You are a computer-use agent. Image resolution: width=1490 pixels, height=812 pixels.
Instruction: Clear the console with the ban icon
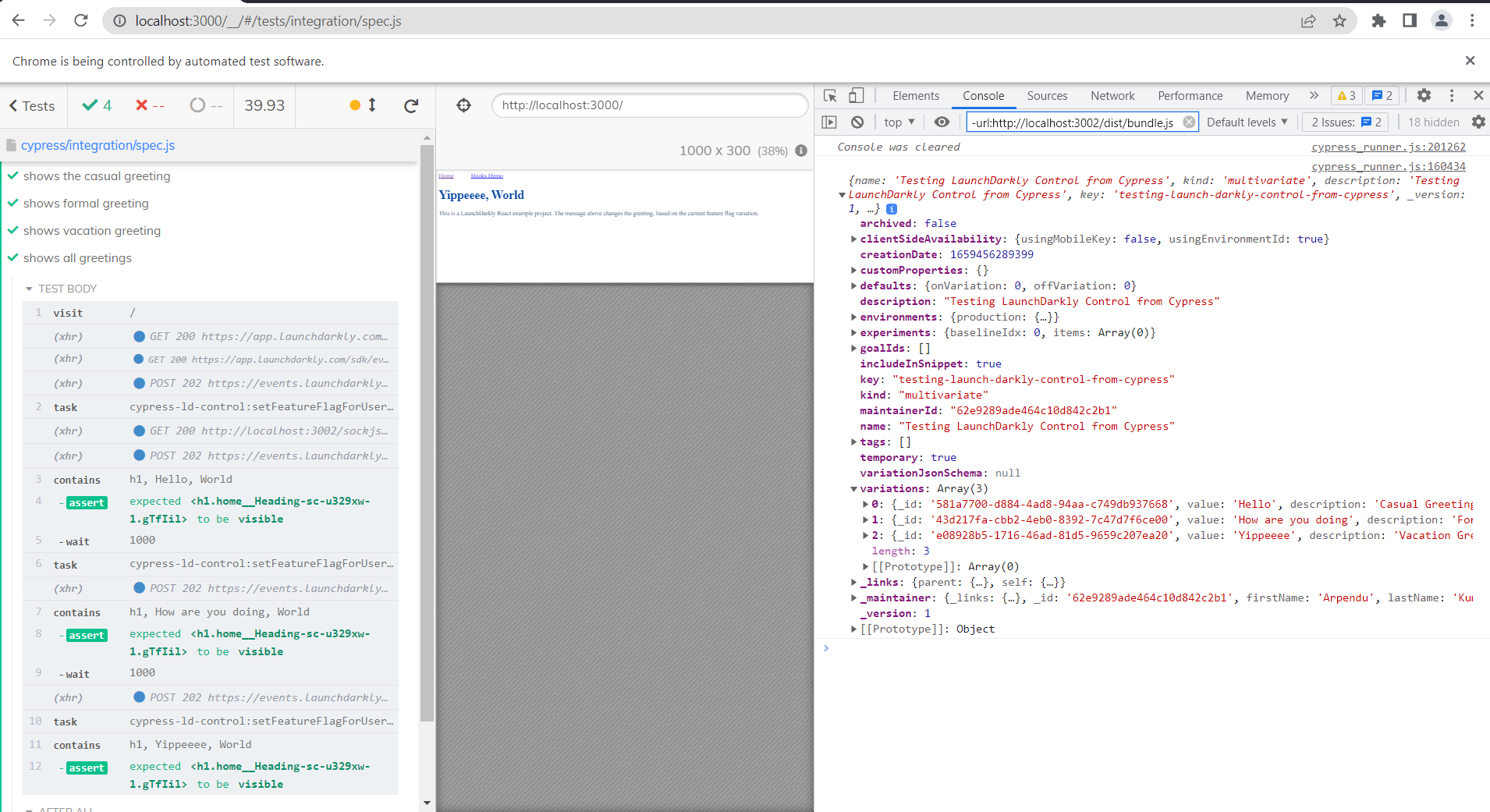pos(857,122)
